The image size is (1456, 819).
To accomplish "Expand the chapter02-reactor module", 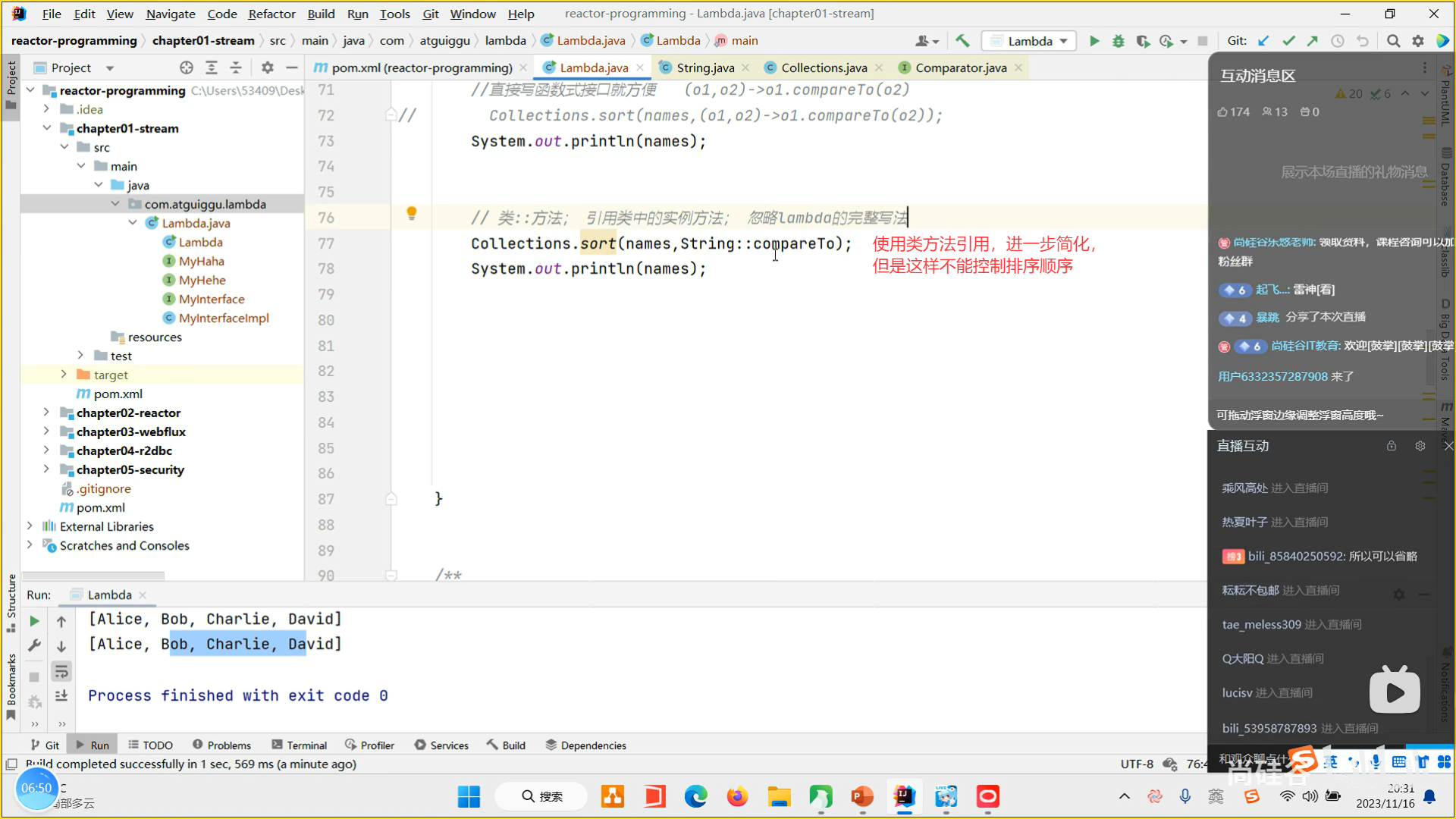I will tap(46, 413).
